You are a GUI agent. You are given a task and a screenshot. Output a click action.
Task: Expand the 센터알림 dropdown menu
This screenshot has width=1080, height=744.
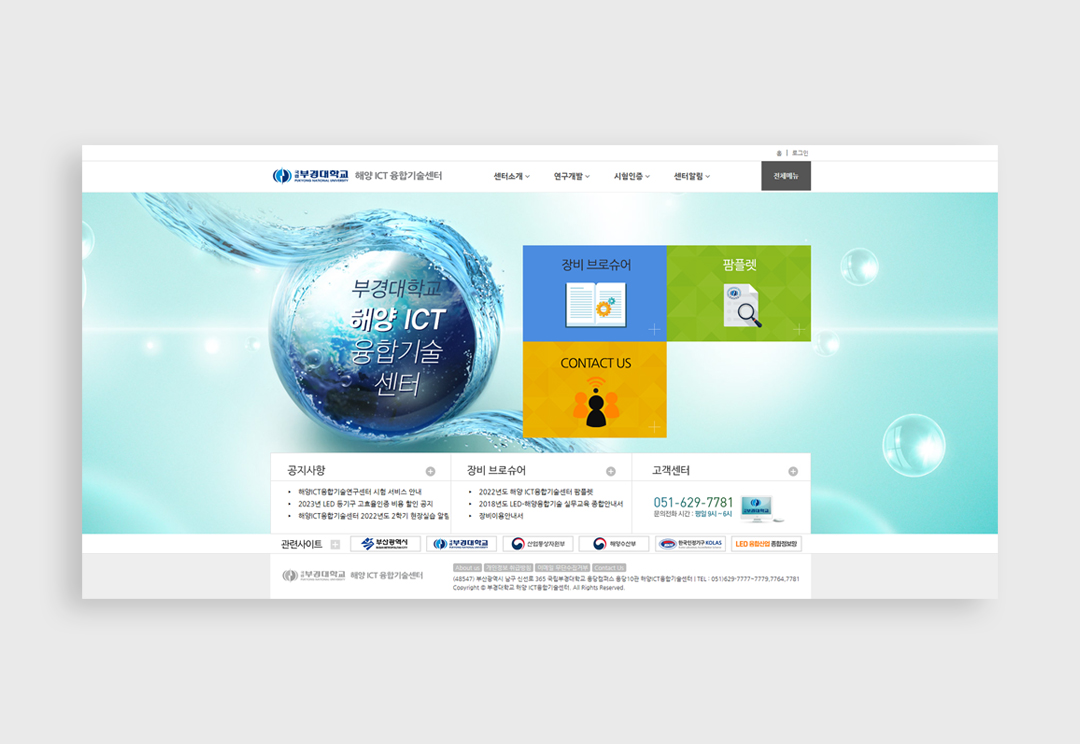[x=691, y=177]
